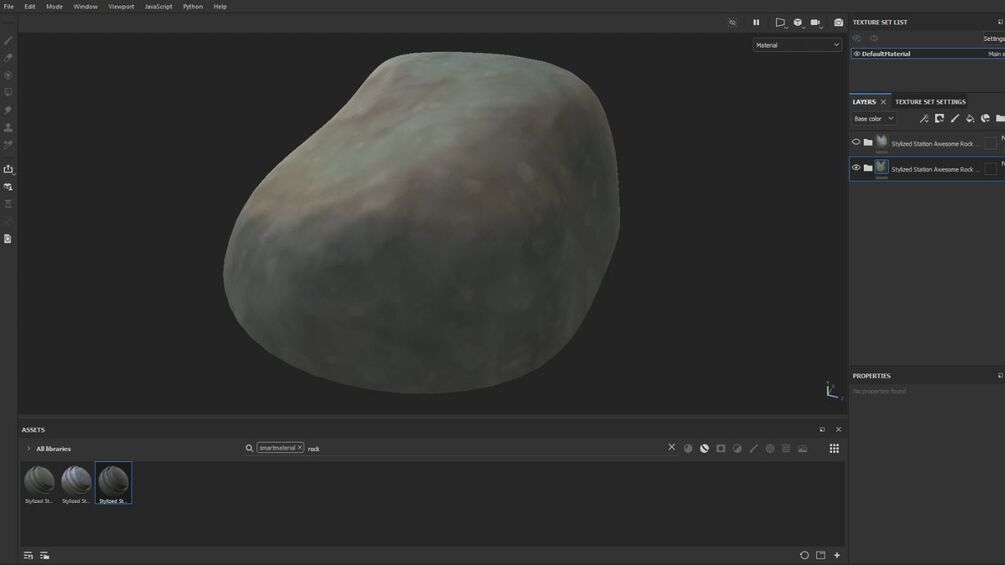The width and height of the screenshot is (1005, 565).
Task: Toggle visibility of the top Stylized Station layer
Action: 856,142
